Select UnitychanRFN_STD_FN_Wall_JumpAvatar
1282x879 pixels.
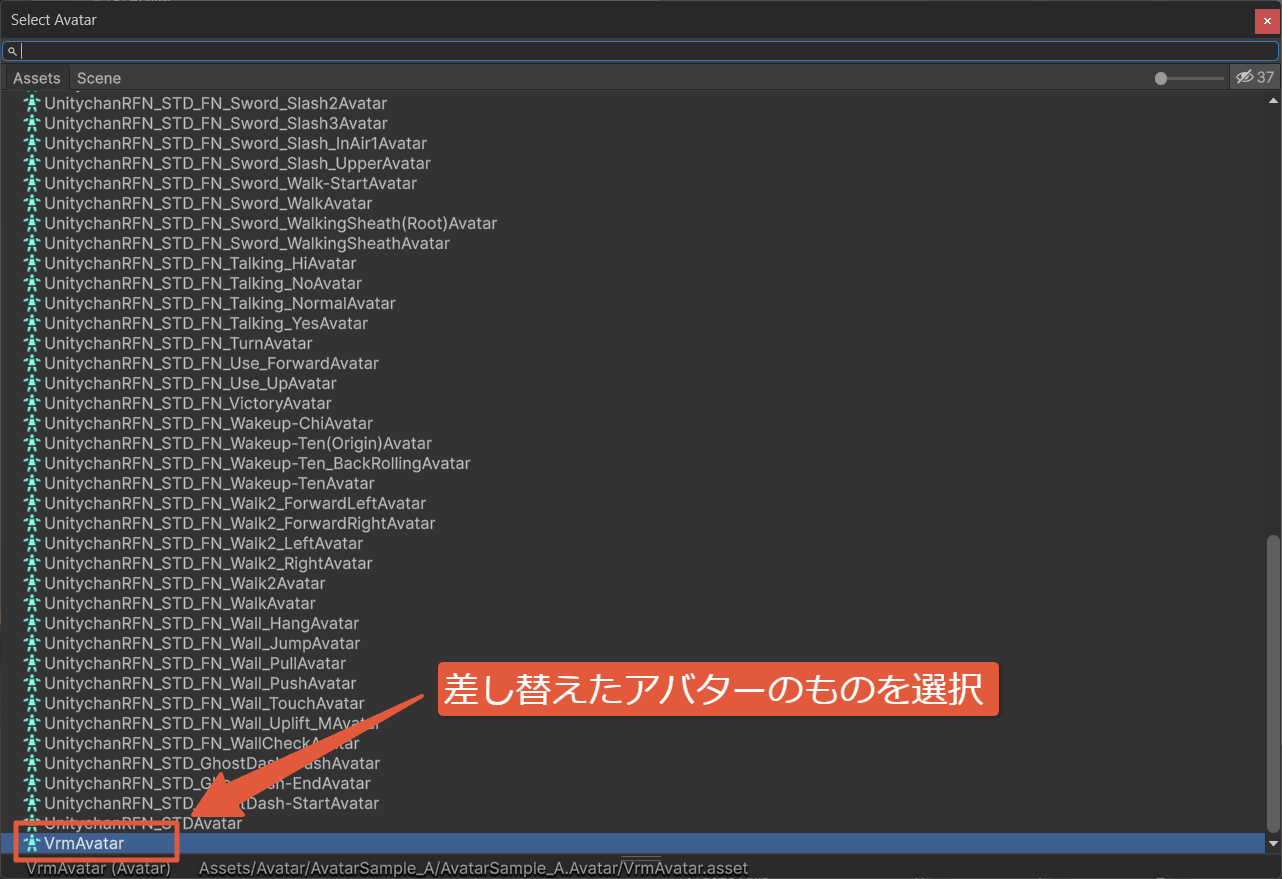[x=202, y=643]
